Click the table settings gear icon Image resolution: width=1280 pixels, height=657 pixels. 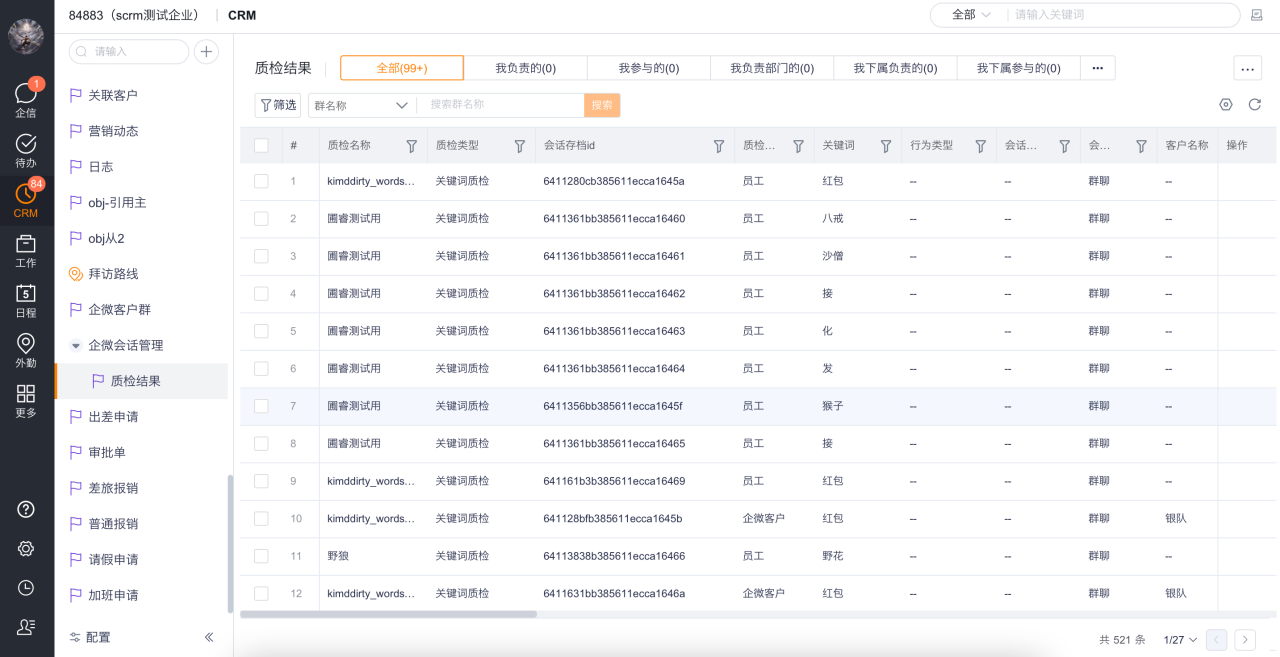click(1226, 104)
